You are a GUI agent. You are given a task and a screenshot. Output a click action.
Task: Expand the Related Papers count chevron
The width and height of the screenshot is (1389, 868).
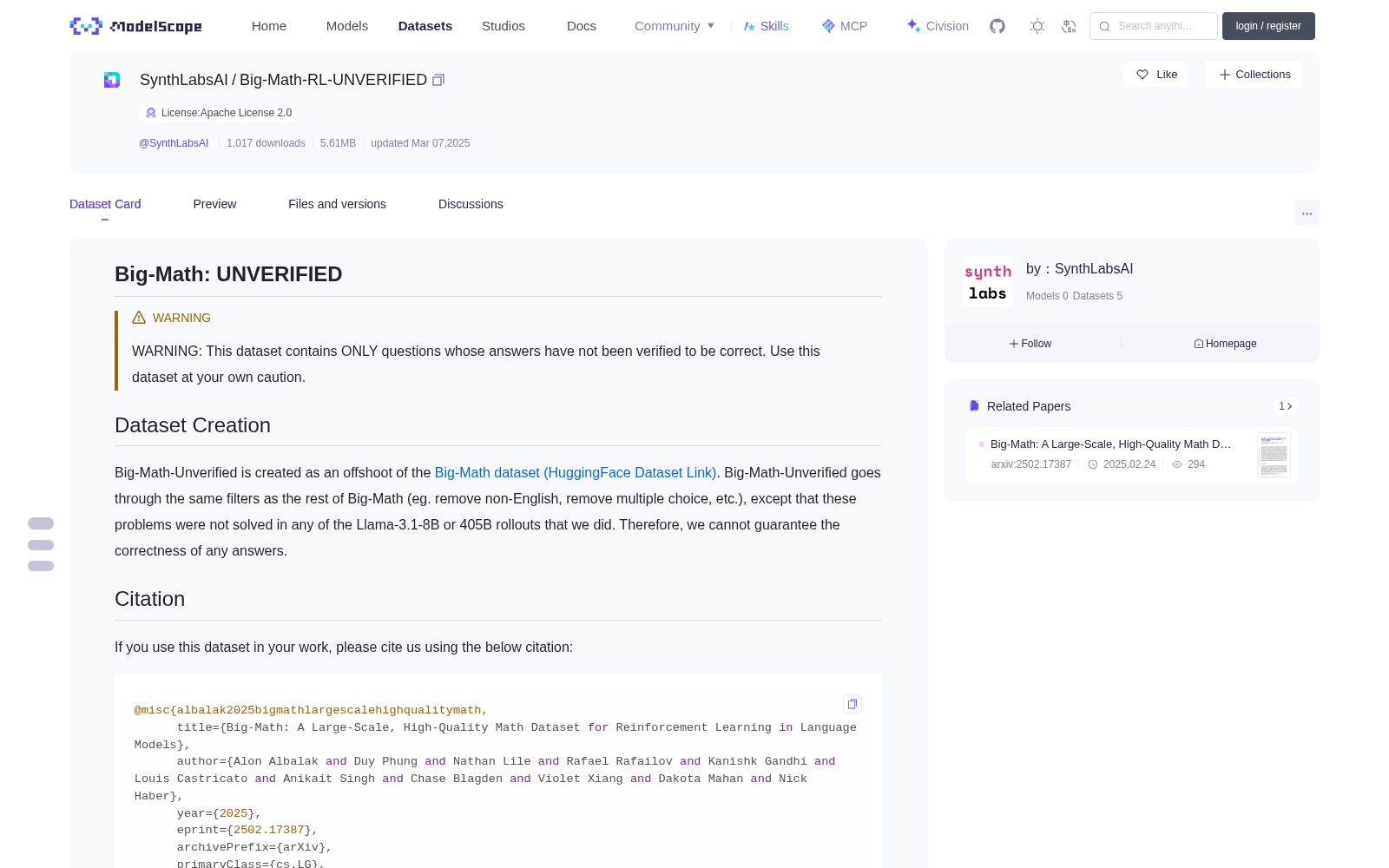(1286, 406)
